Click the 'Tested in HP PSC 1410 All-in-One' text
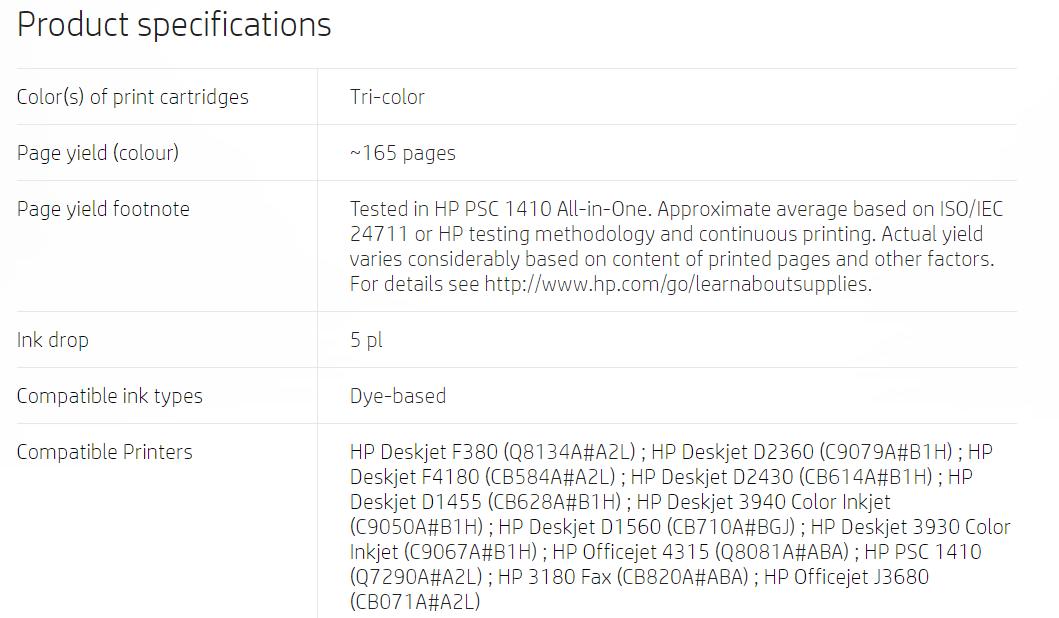1059x618 pixels. tap(499, 209)
